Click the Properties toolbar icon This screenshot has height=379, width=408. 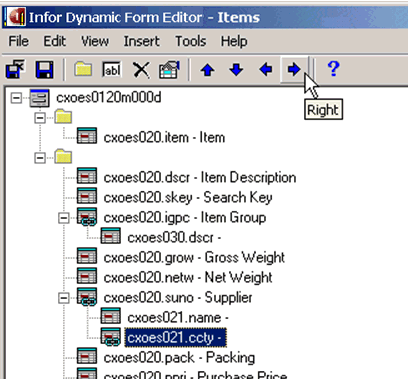(169, 69)
